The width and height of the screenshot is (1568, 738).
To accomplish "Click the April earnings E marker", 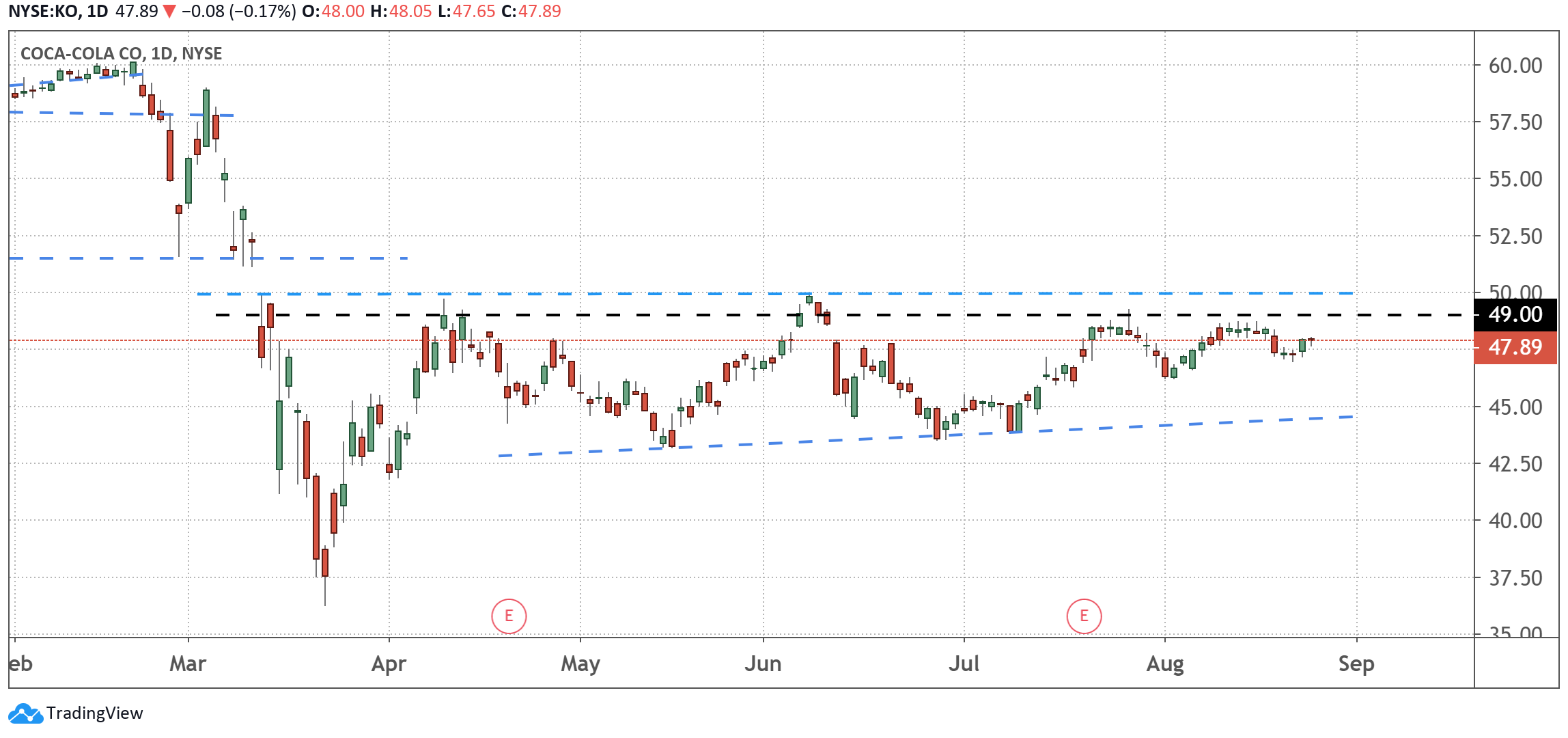I will pos(509,616).
